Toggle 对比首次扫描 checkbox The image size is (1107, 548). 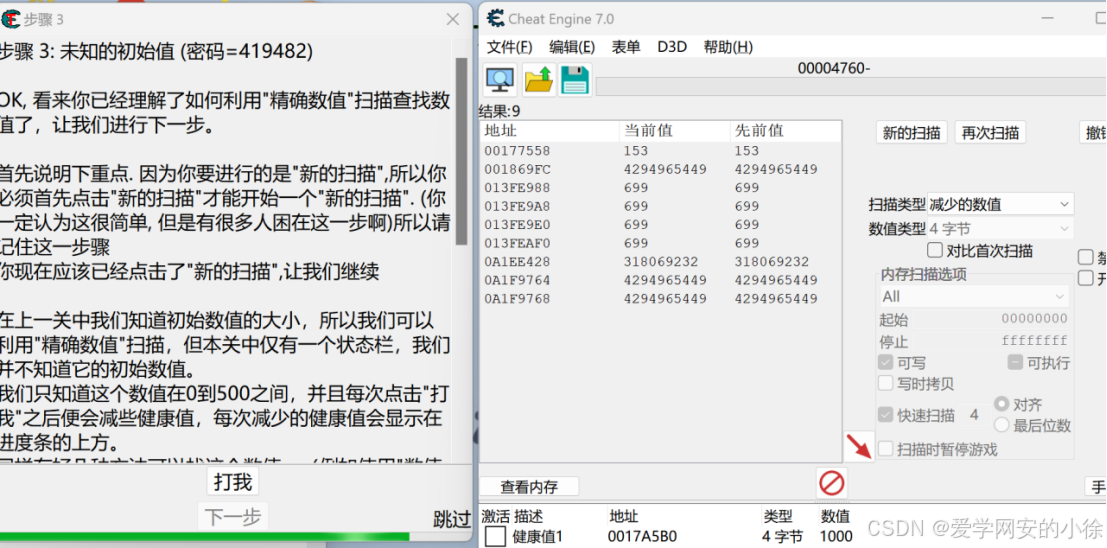click(x=935, y=250)
